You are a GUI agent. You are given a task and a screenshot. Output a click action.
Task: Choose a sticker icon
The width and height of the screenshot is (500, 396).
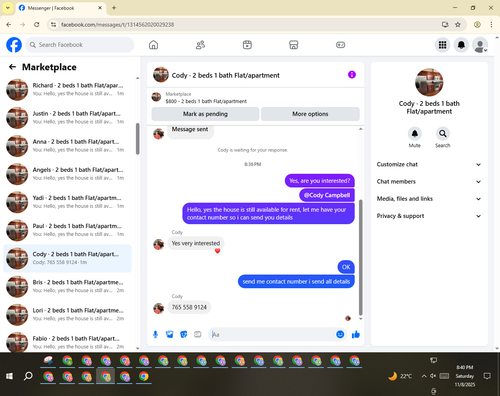click(x=184, y=334)
